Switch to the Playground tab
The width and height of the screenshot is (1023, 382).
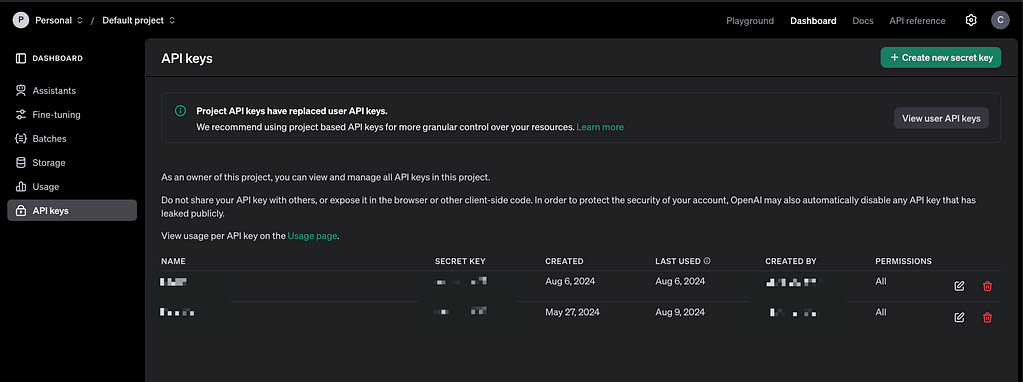click(750, 21)
